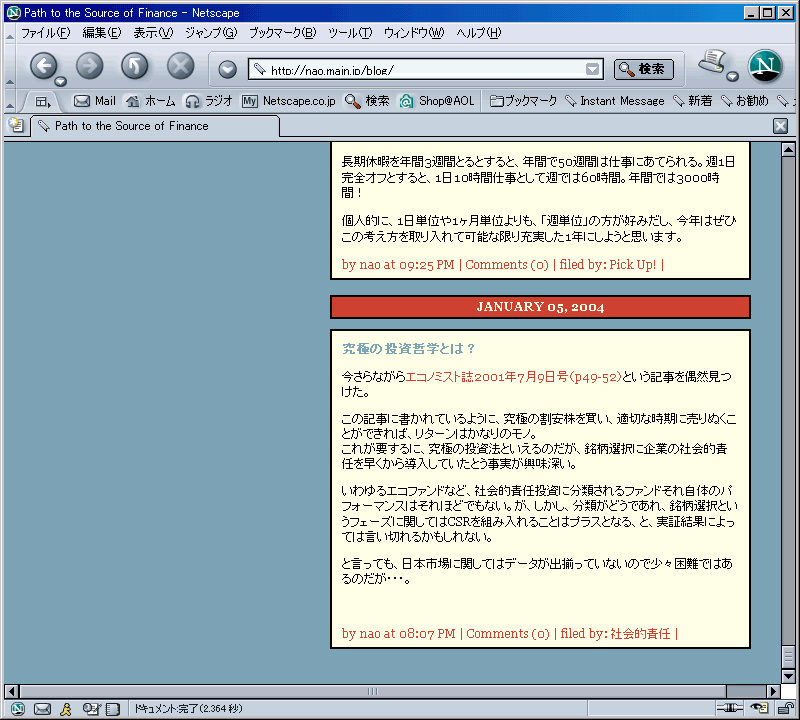Open the round dropdown left of address bar
The image size is (800, 720).
tap(227, 69)
